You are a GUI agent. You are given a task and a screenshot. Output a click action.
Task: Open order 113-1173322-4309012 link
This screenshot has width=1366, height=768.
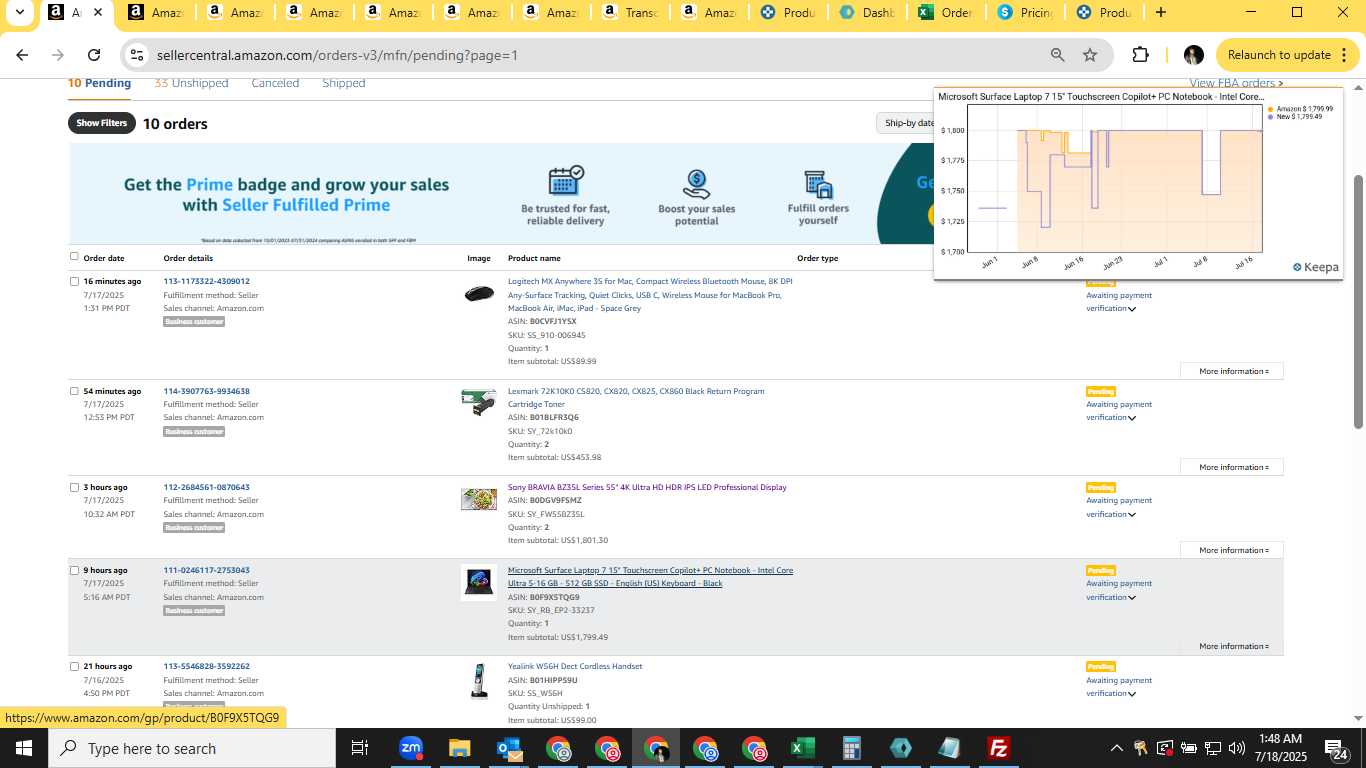tap(206, 281)
